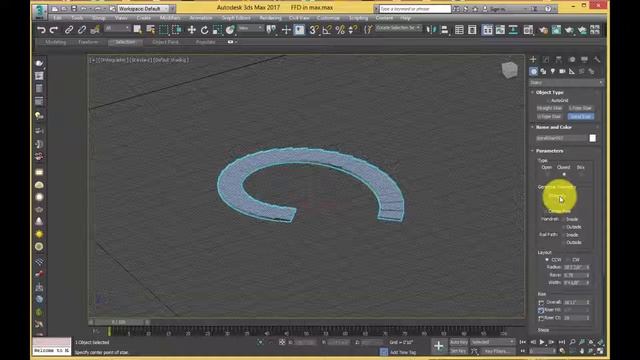
Task: Click the Align tool icon
Action: (444, 30)
